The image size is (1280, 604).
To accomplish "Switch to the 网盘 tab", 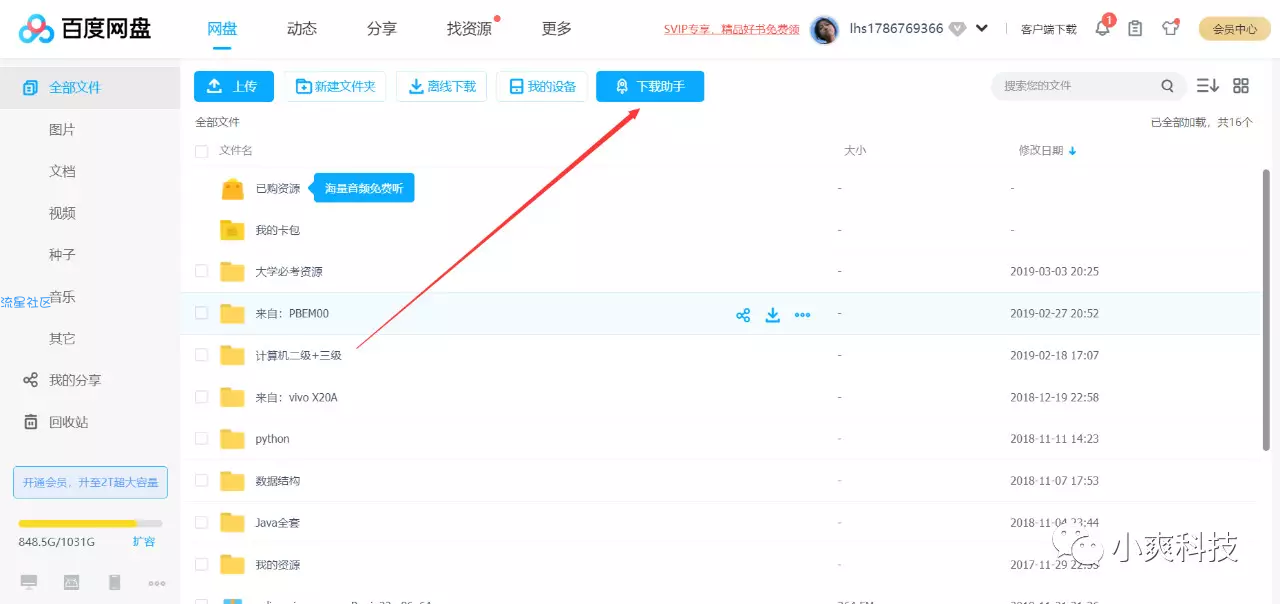I will [x=222, y=29].
